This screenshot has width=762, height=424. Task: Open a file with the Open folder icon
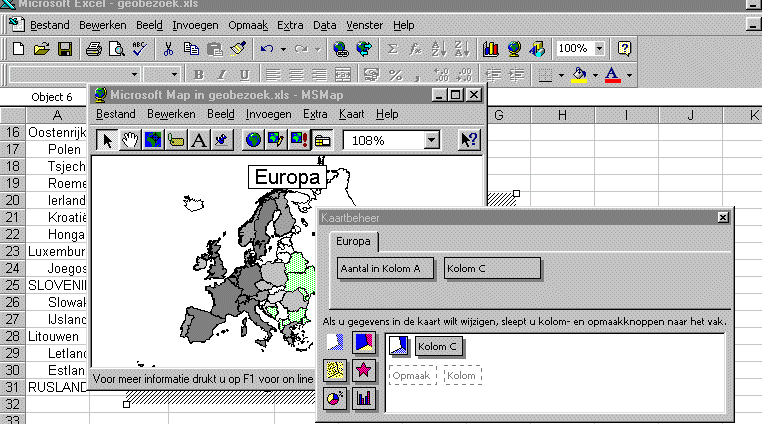pos(42,49)
